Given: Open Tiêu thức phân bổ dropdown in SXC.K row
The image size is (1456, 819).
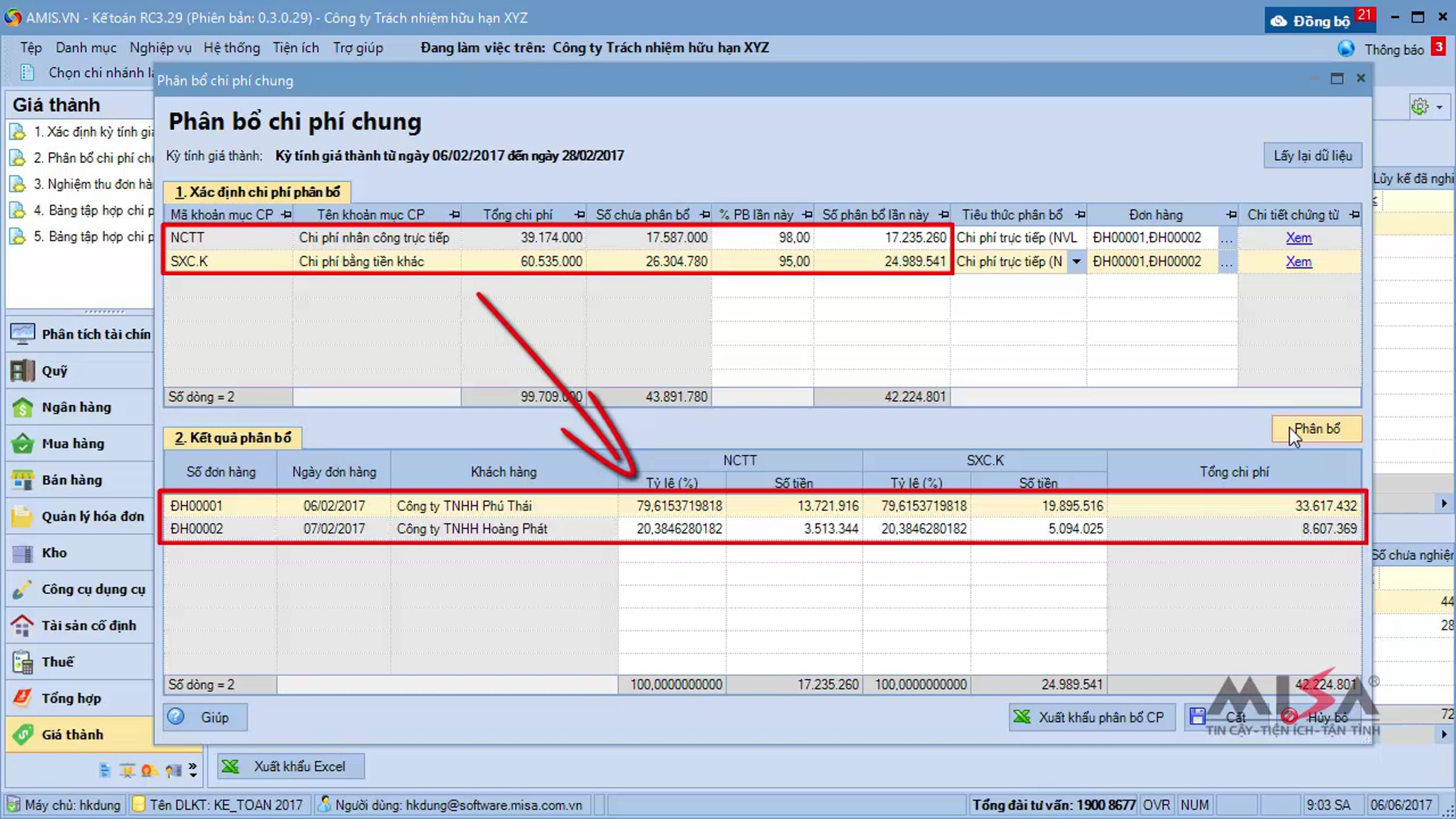Looking at the screenshot, I should point(1077,261).
